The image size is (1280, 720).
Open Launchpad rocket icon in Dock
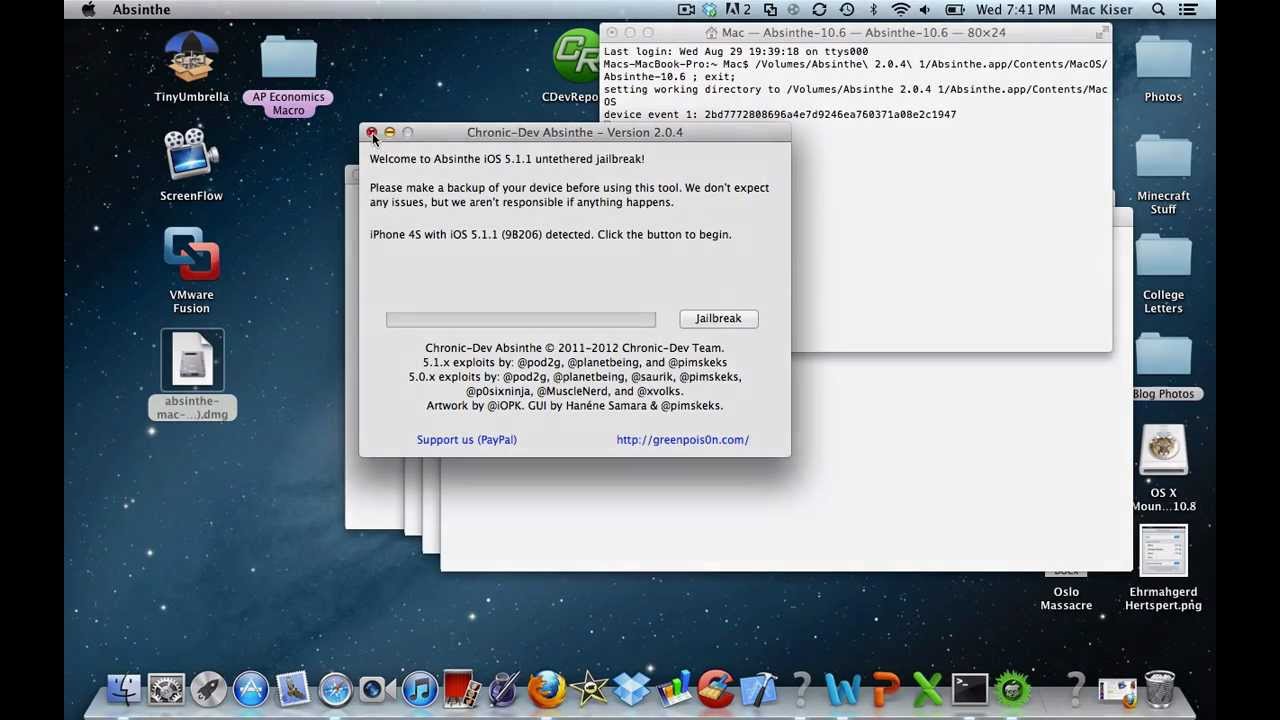tap(208, 689)
